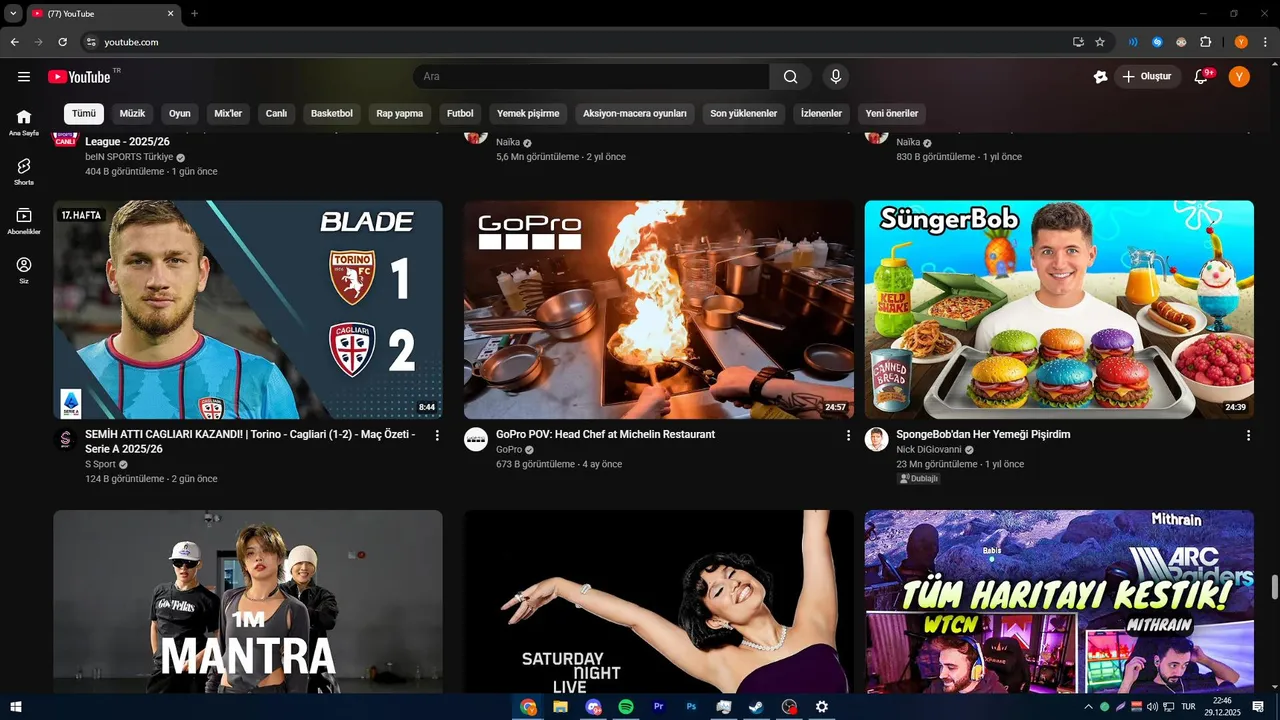Open the Chrome three-dot menu
The height and width of the screenshot is (720, 1280).
[x=1265, y=42]
